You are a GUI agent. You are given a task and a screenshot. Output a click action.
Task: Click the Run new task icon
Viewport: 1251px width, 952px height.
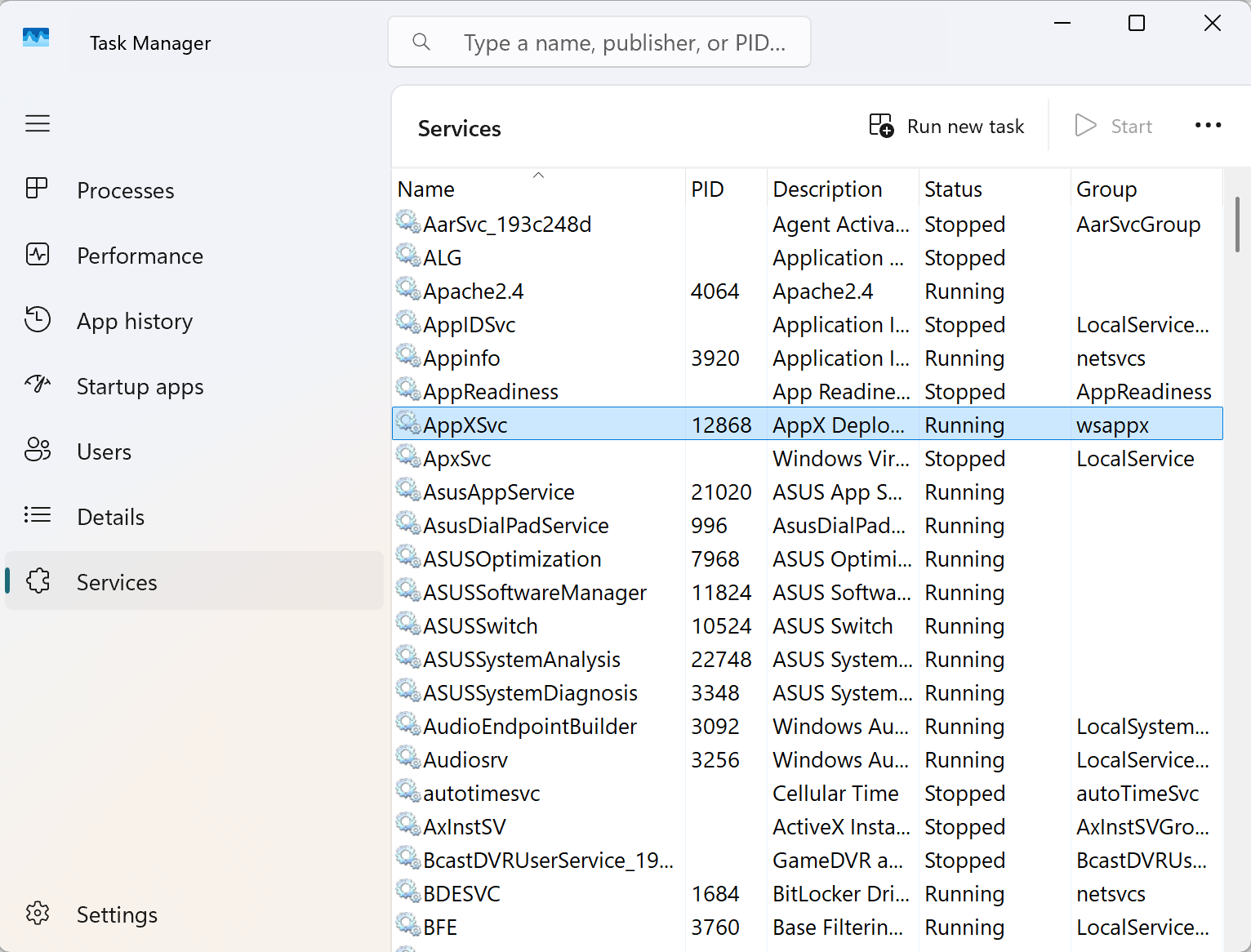coord(881,125)
